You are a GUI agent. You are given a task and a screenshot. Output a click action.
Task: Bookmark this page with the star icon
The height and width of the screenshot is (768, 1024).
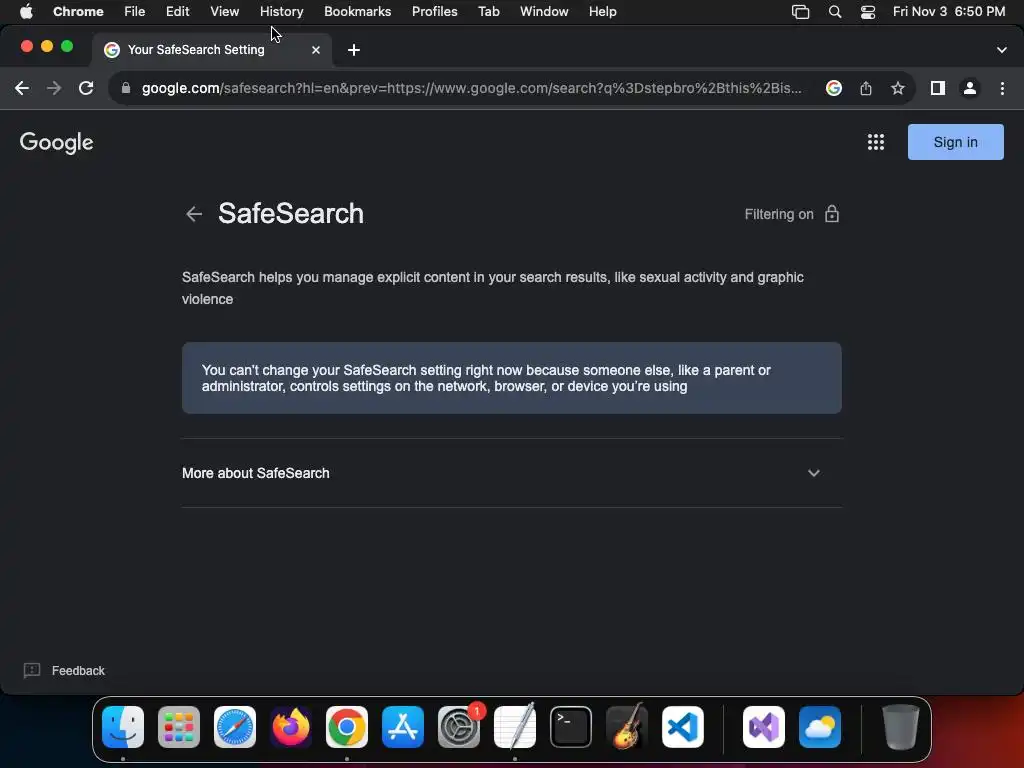pos(898,88)
